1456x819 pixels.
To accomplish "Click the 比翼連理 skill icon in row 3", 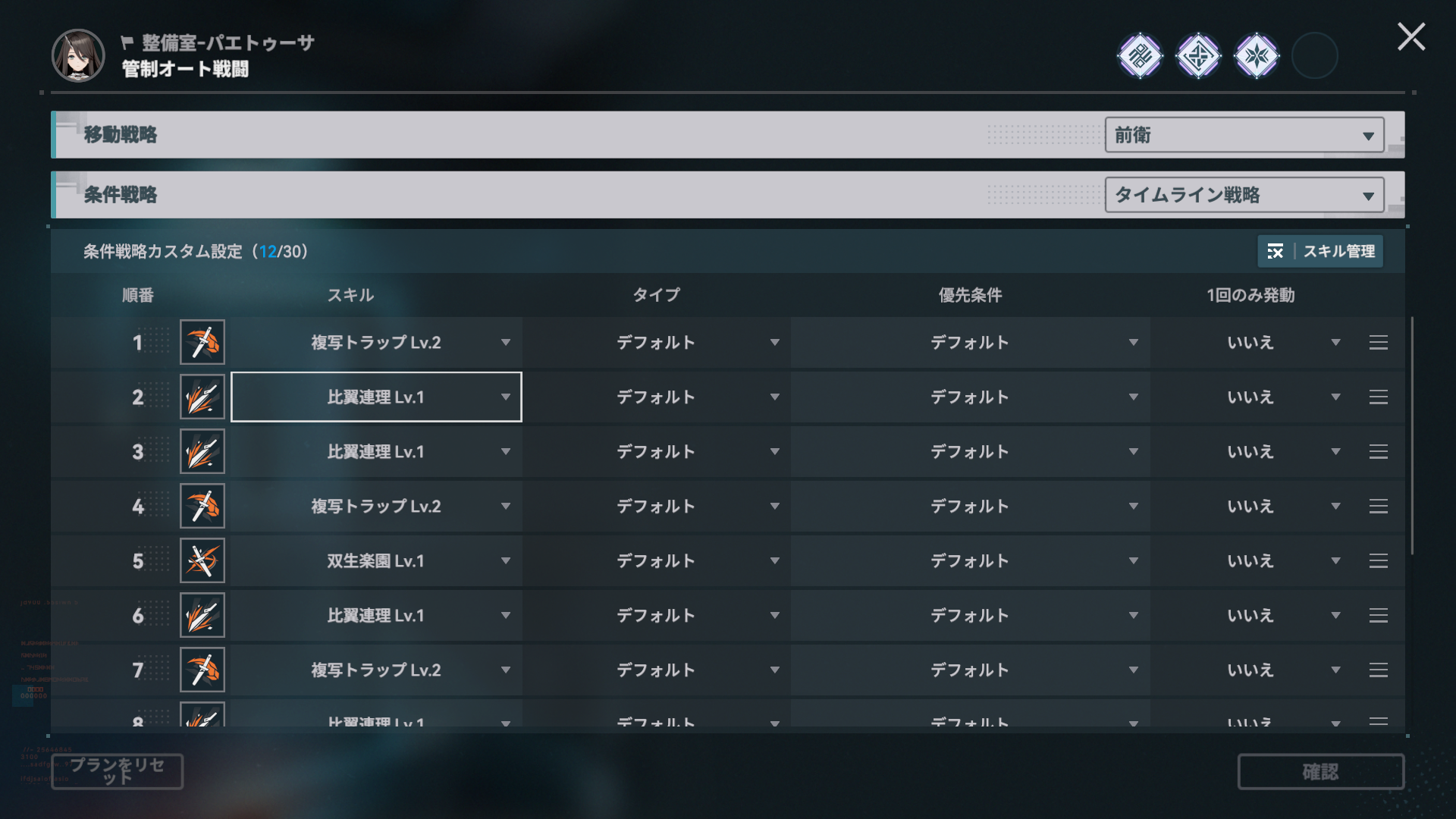I will tap(202, 451).
